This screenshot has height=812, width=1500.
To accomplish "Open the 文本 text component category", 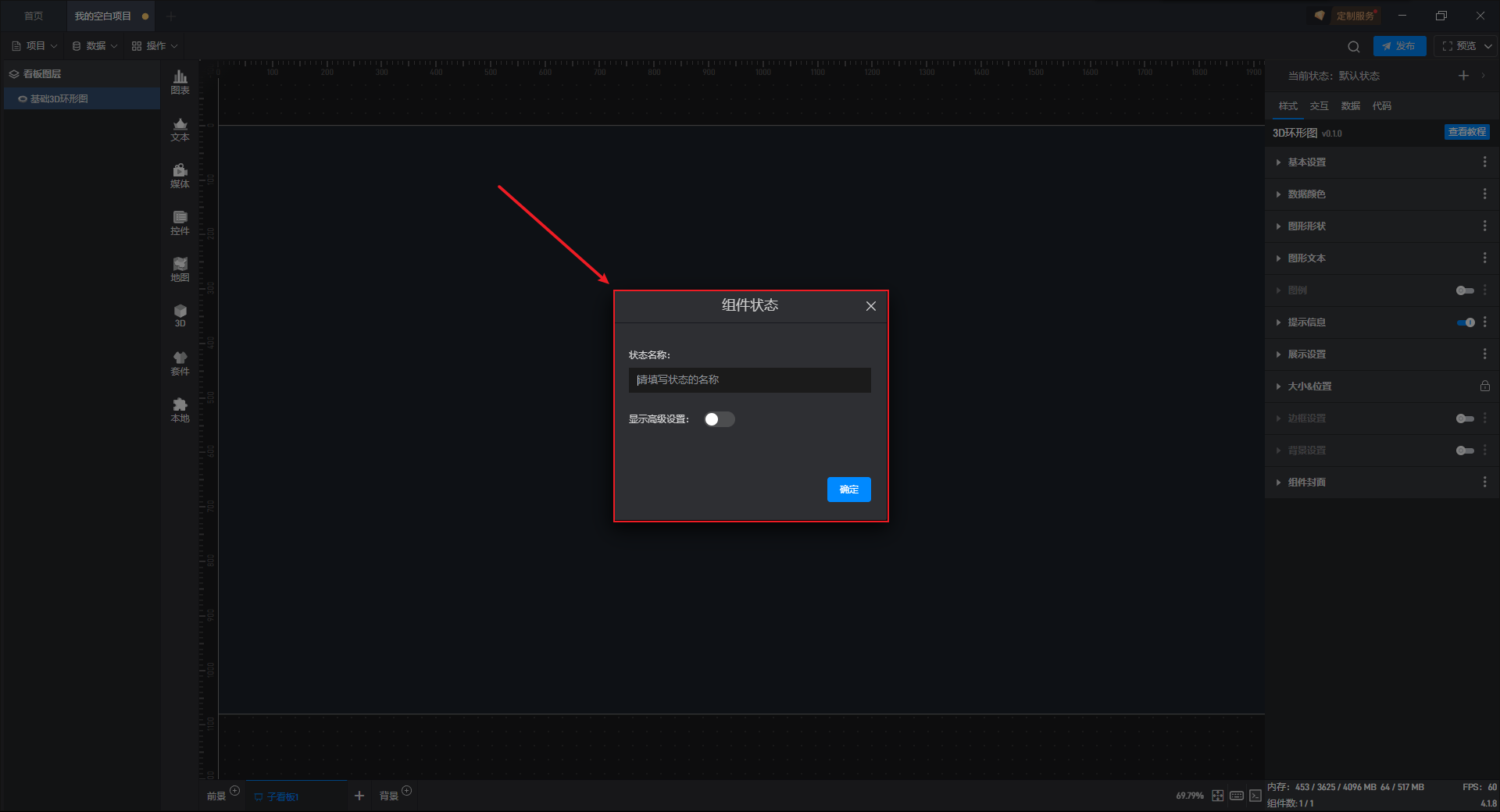I will [x=180, y=129].
